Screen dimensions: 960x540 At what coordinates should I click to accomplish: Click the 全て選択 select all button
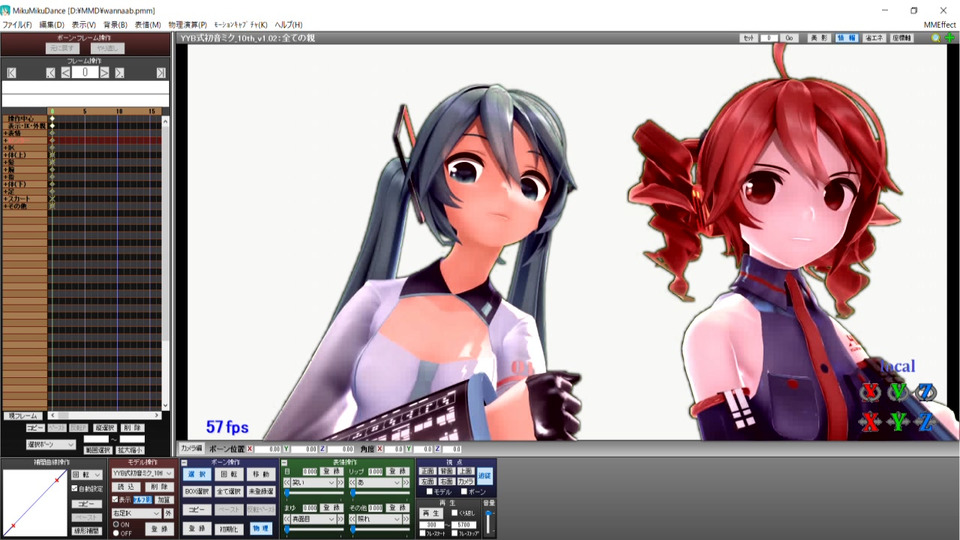[228, 492]
